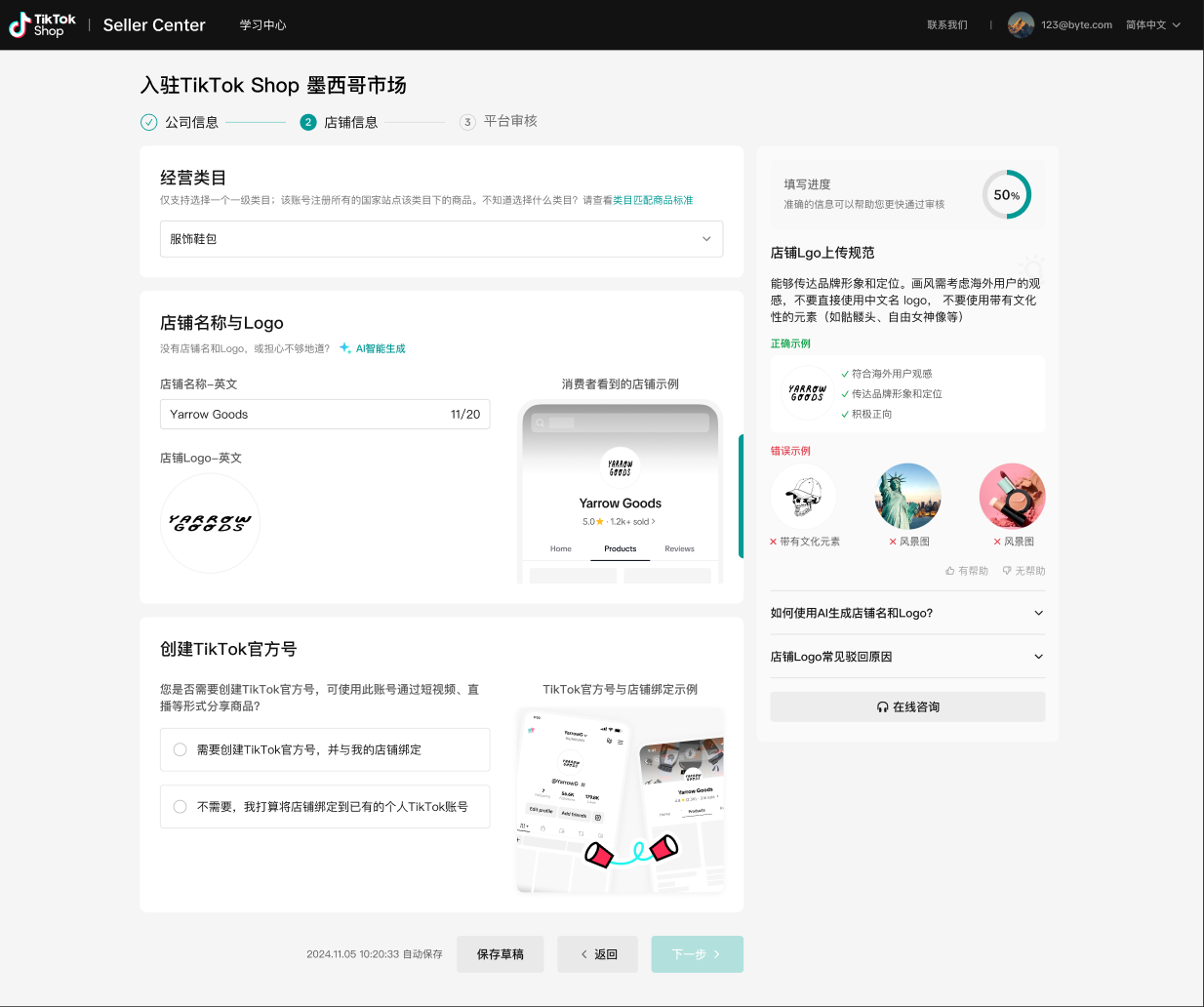Click the 店铺Lgo上传规范 heading

click(x=823, y=253)
